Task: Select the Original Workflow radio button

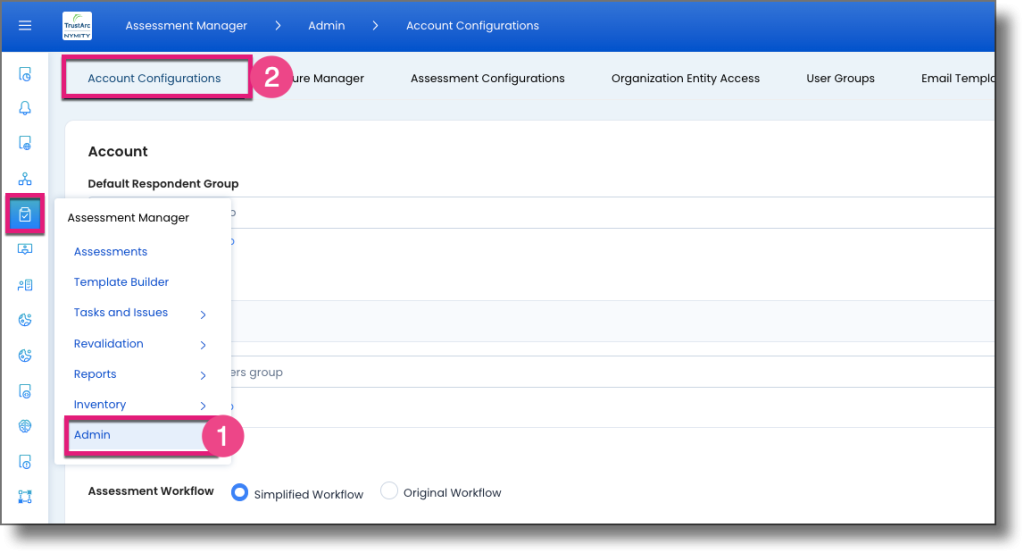Action: coord(389,491)
